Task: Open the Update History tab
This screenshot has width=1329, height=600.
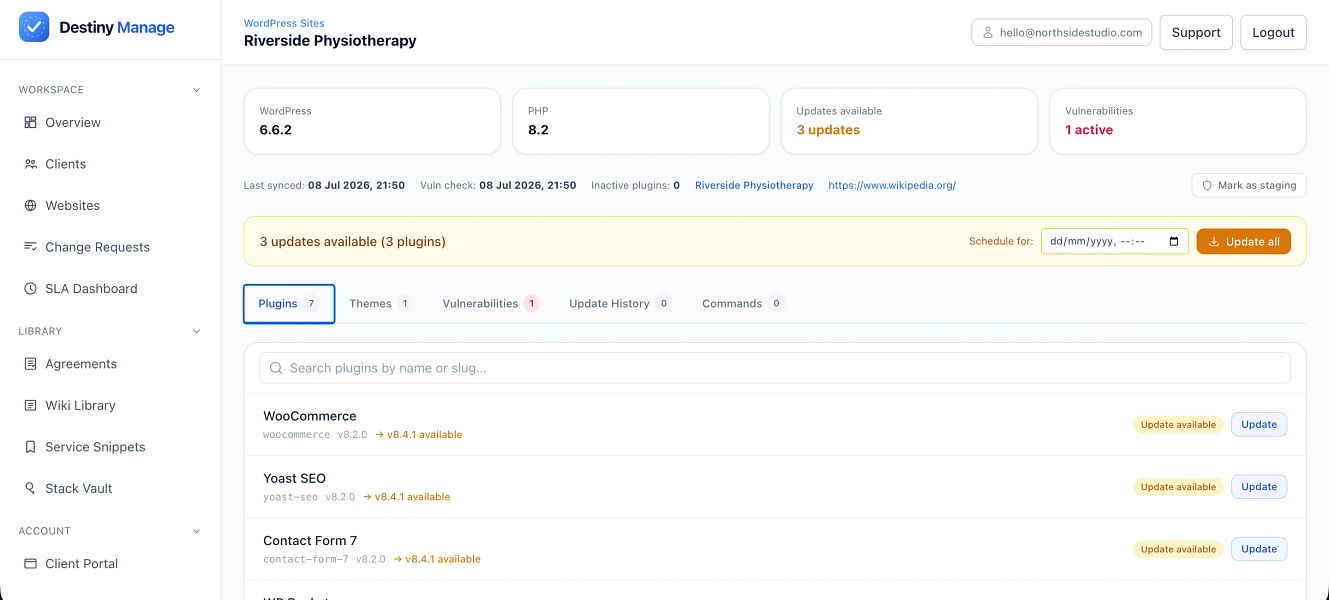Action: pos(619,303)
